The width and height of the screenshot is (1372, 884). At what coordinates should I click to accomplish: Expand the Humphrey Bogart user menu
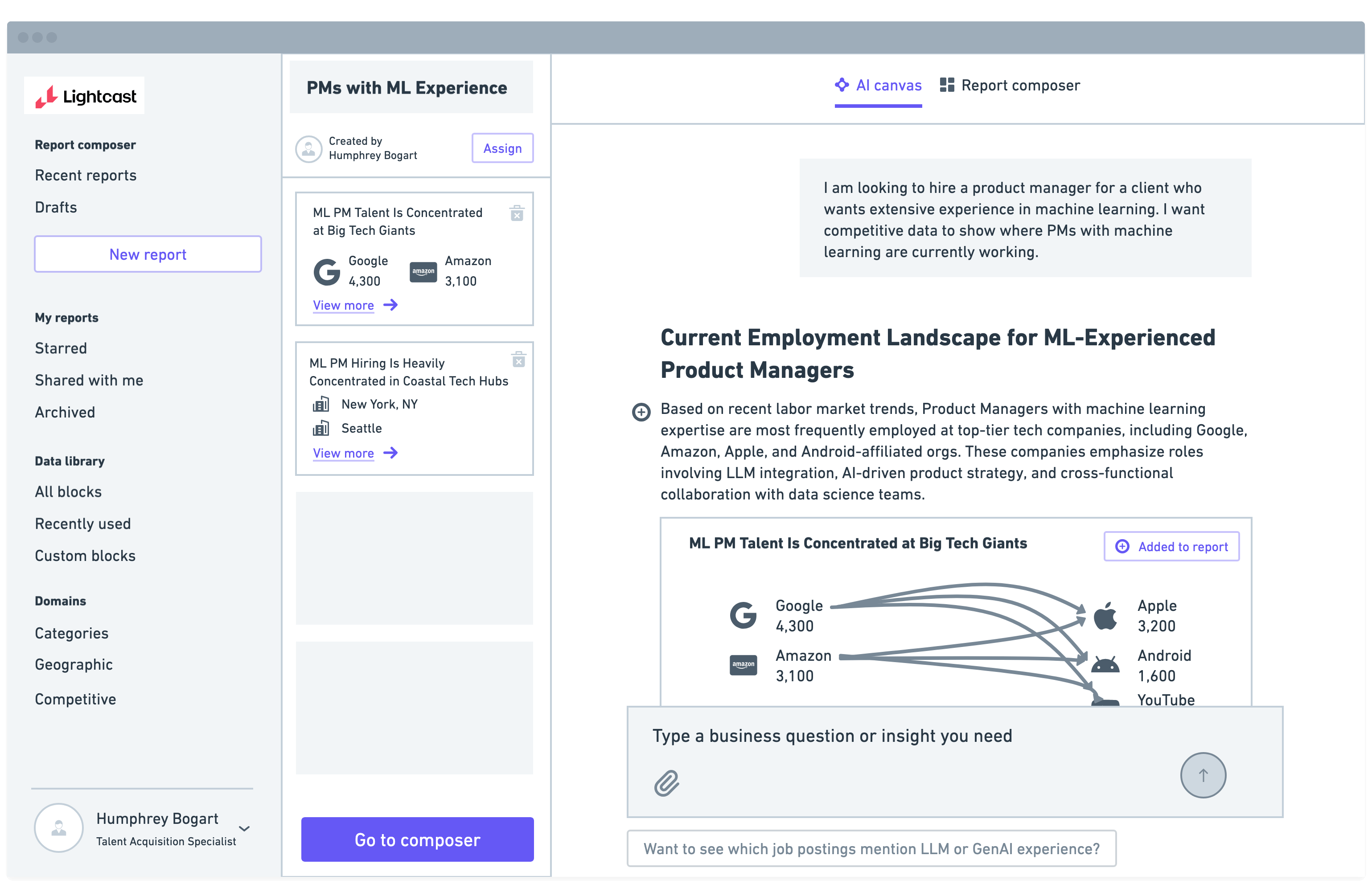[244, 828]
